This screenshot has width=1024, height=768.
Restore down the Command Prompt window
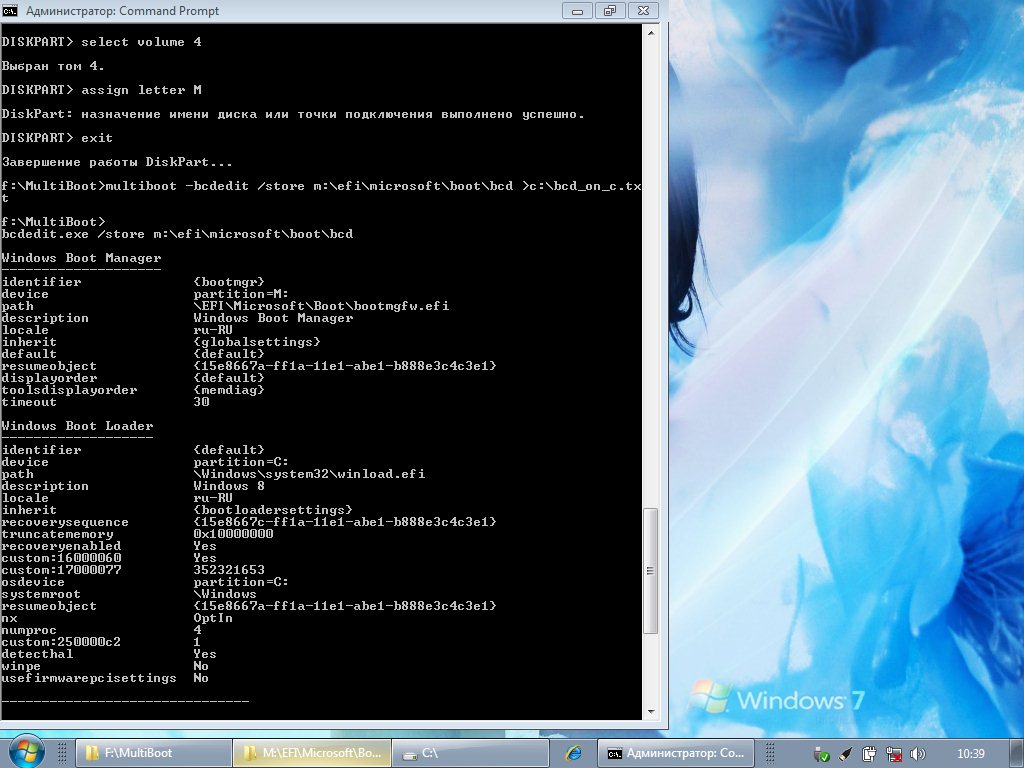610,10
